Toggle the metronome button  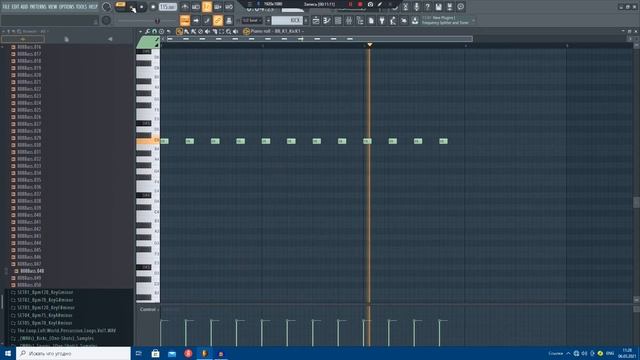[185, 7]
